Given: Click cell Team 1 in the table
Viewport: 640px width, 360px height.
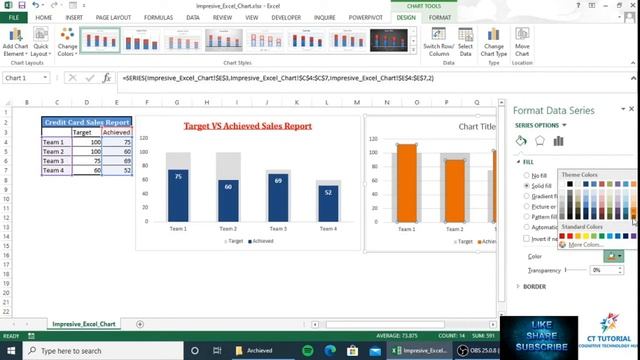Looking at the screenshot, I should [57, 142].
